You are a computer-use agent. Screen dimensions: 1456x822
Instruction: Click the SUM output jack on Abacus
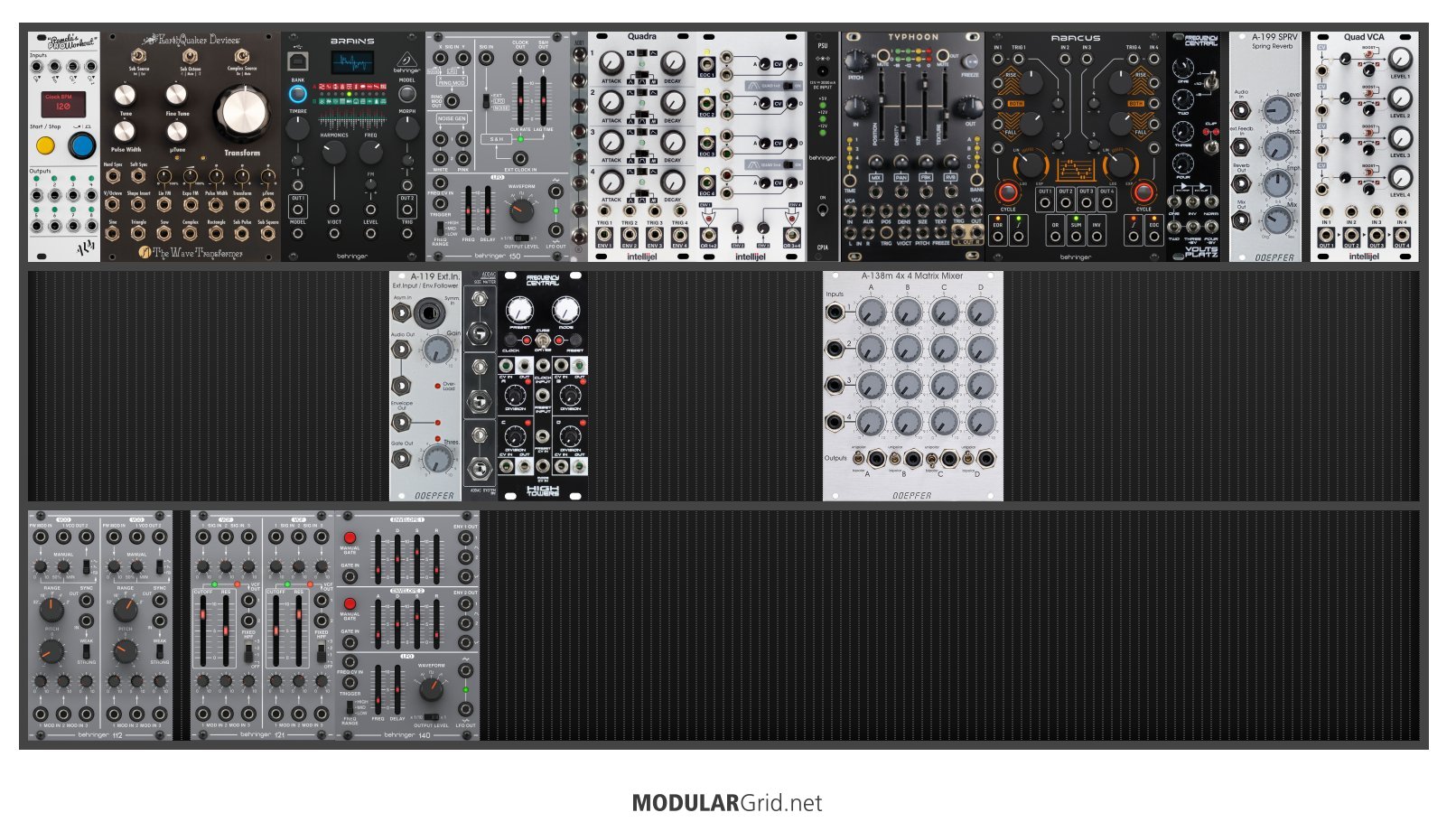coord(1076,237)
